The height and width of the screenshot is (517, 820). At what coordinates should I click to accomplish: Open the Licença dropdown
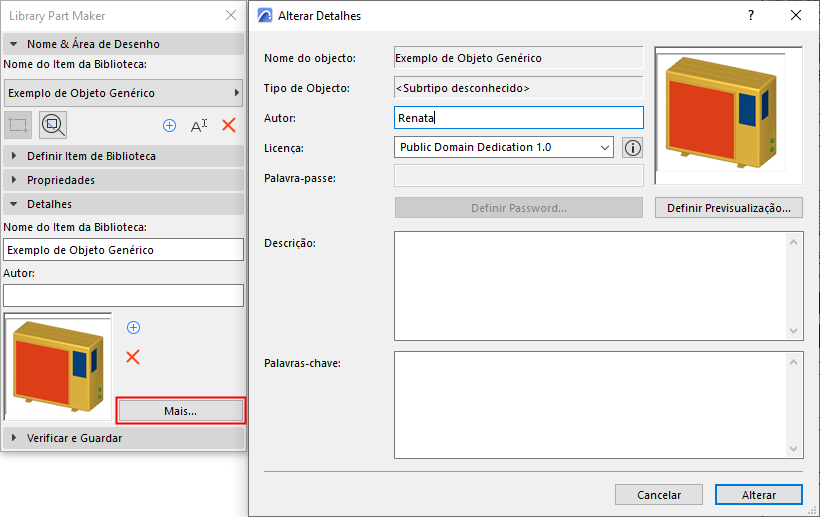point(504,147)
